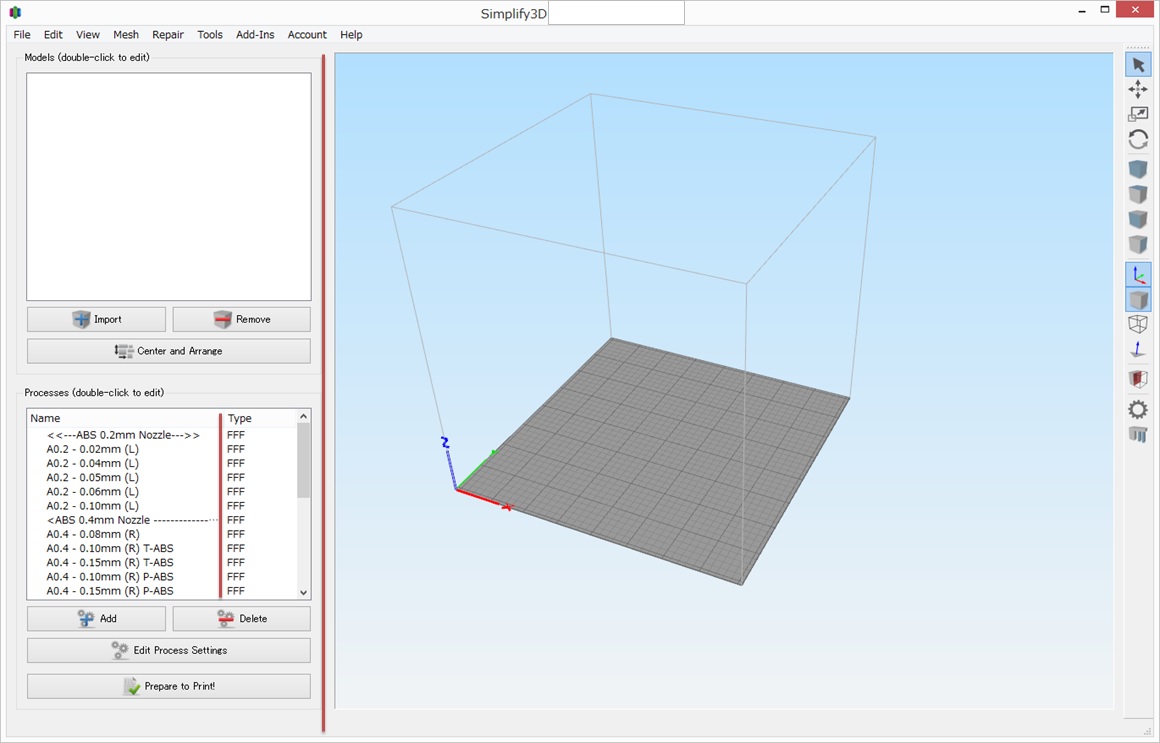Sort processes by Name column header
Screen dimensions: 1160x743
tap(123, 418)
